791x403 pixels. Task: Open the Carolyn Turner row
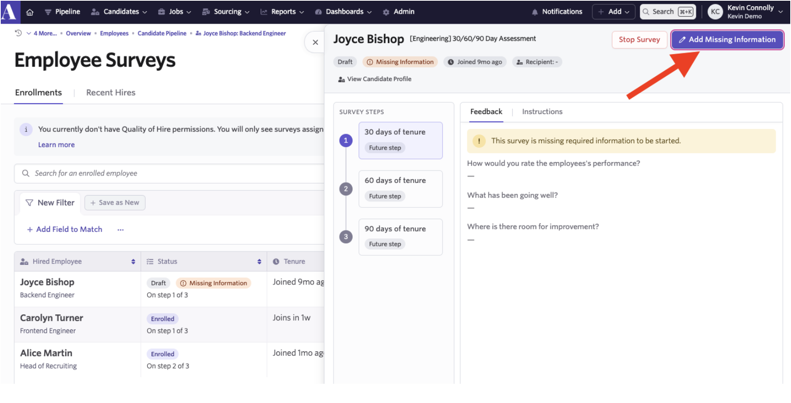click(170, 324)
